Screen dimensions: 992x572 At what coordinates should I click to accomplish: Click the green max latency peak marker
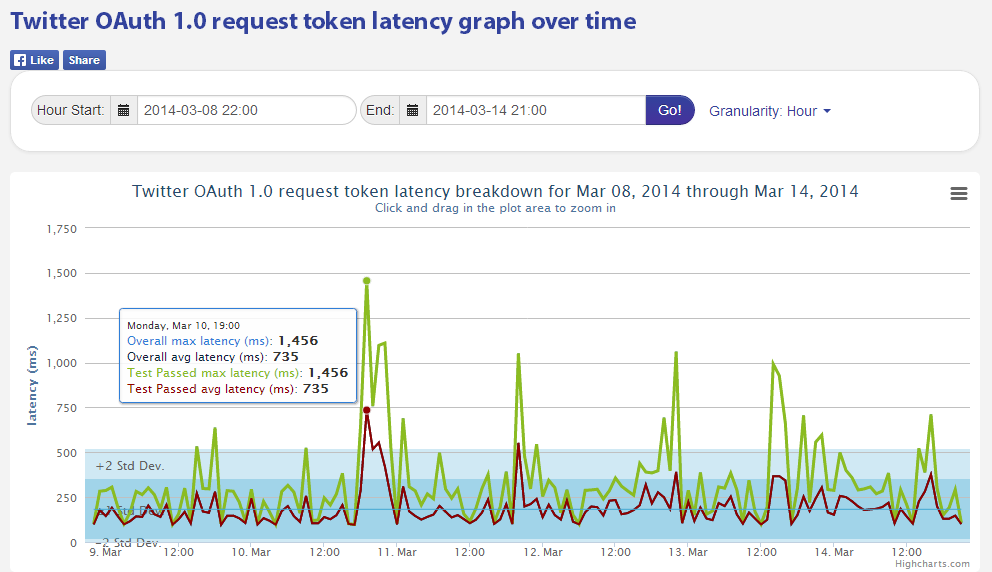[366, 281]
